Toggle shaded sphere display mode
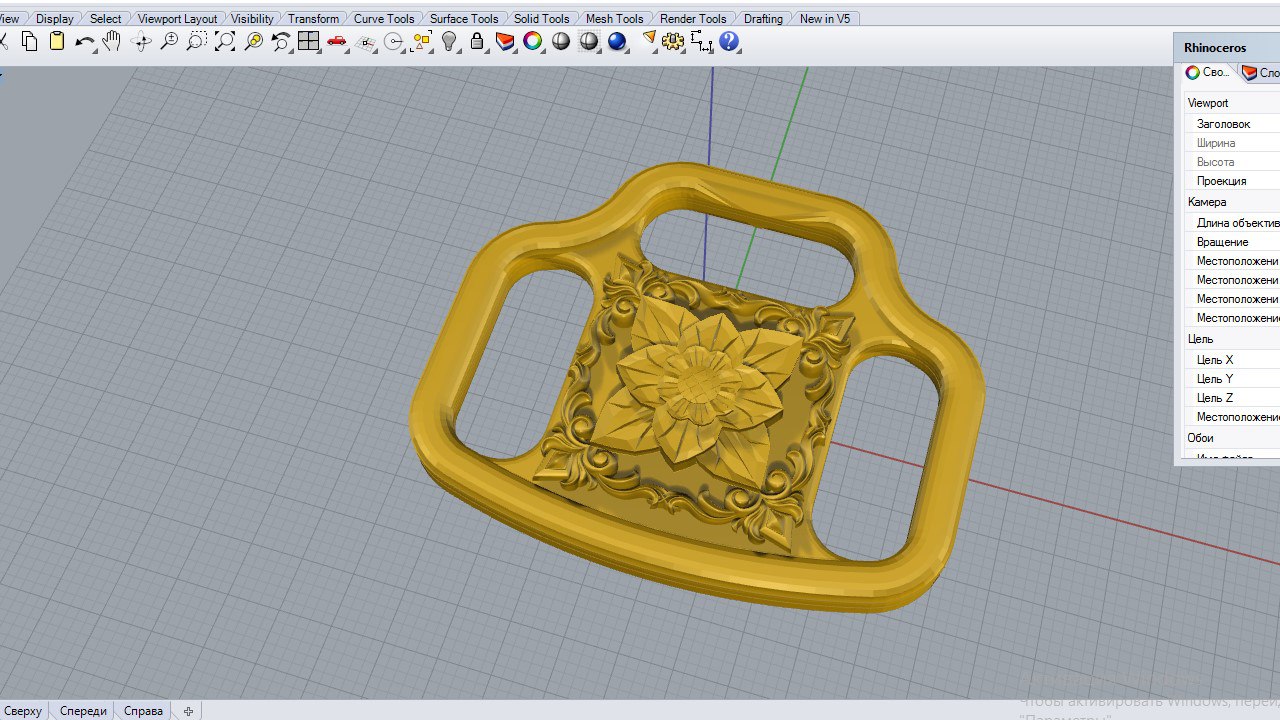Viewport: 1280px width, 720px height. [561, 42]
